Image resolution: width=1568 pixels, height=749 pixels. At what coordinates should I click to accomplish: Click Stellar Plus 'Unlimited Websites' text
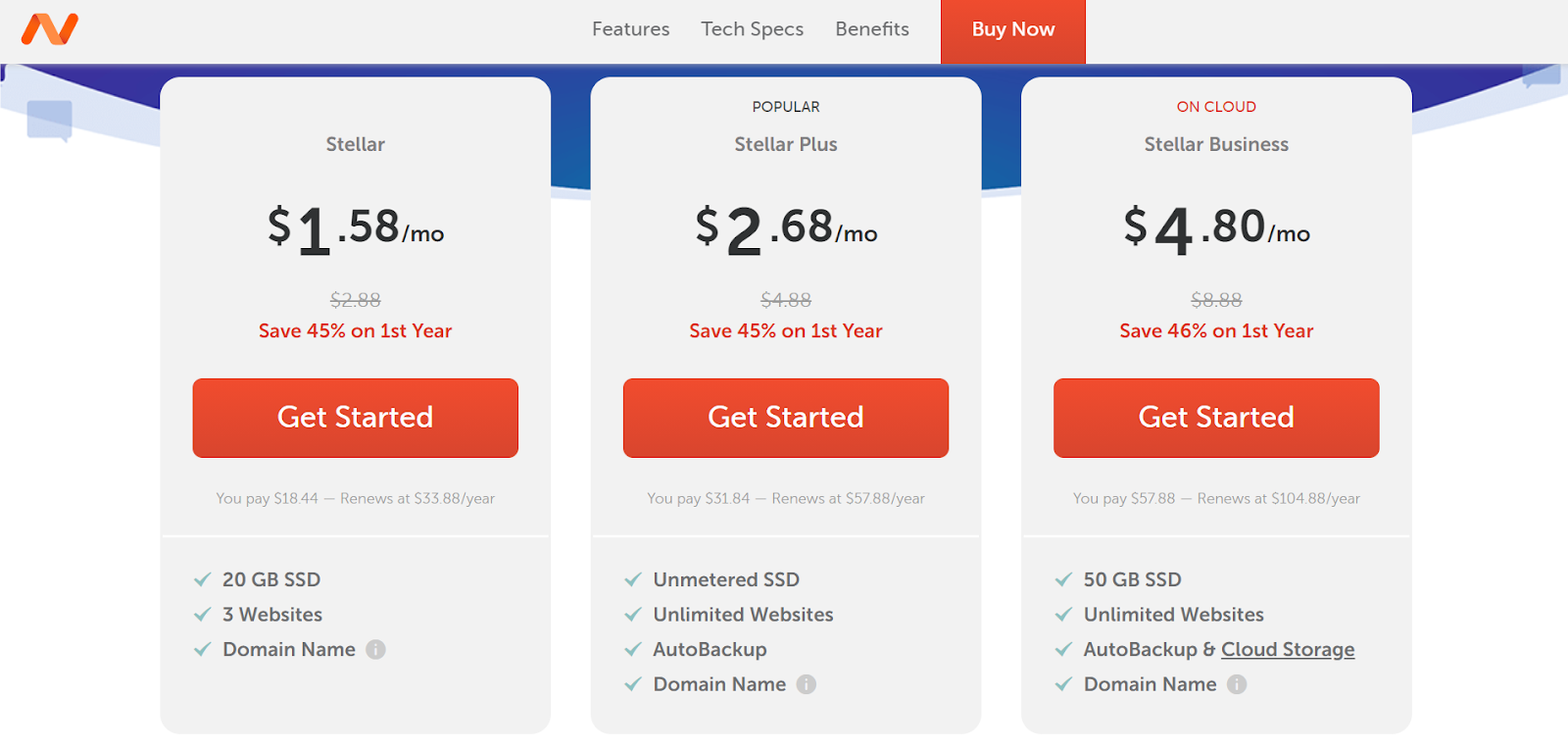pos(744,615)
